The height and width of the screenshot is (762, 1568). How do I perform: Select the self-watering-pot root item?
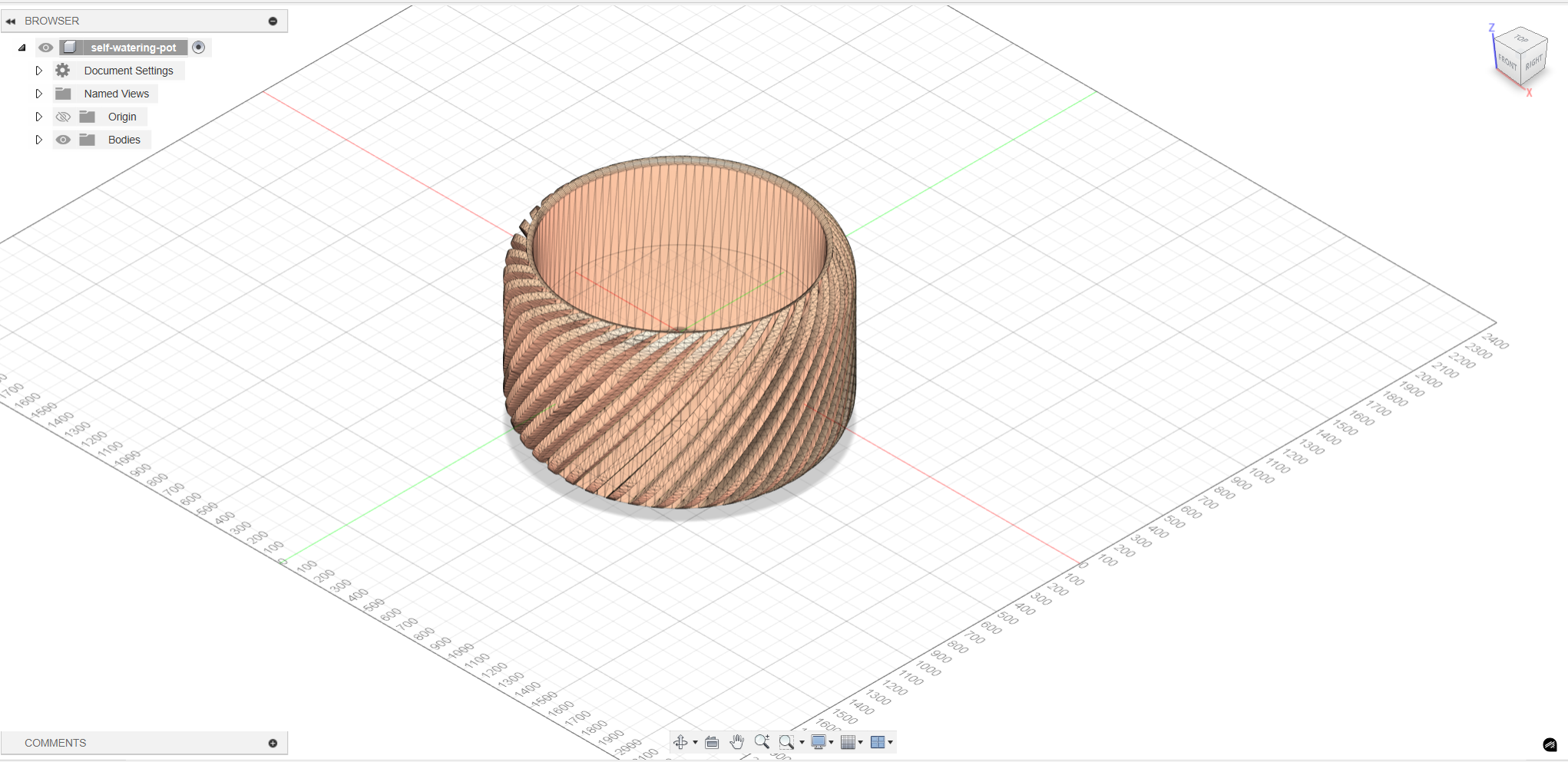click(133, 48)
